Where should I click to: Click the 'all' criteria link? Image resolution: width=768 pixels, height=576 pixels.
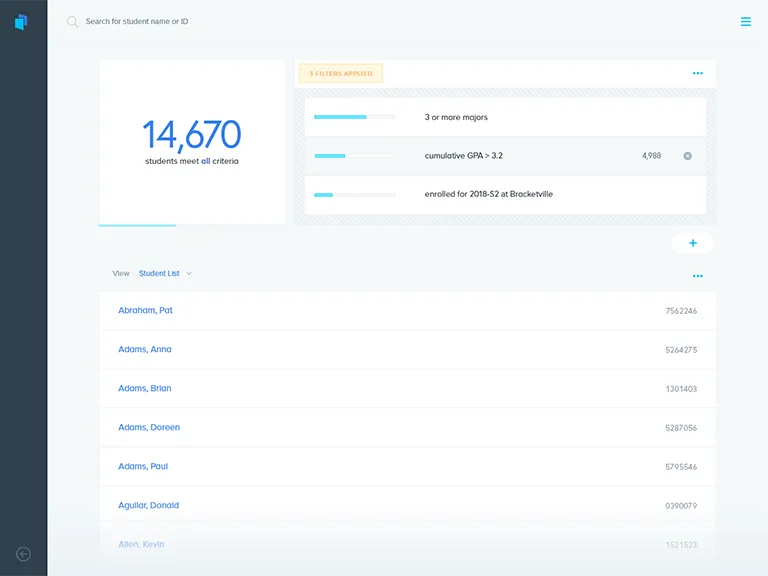(x=206, y=161)
